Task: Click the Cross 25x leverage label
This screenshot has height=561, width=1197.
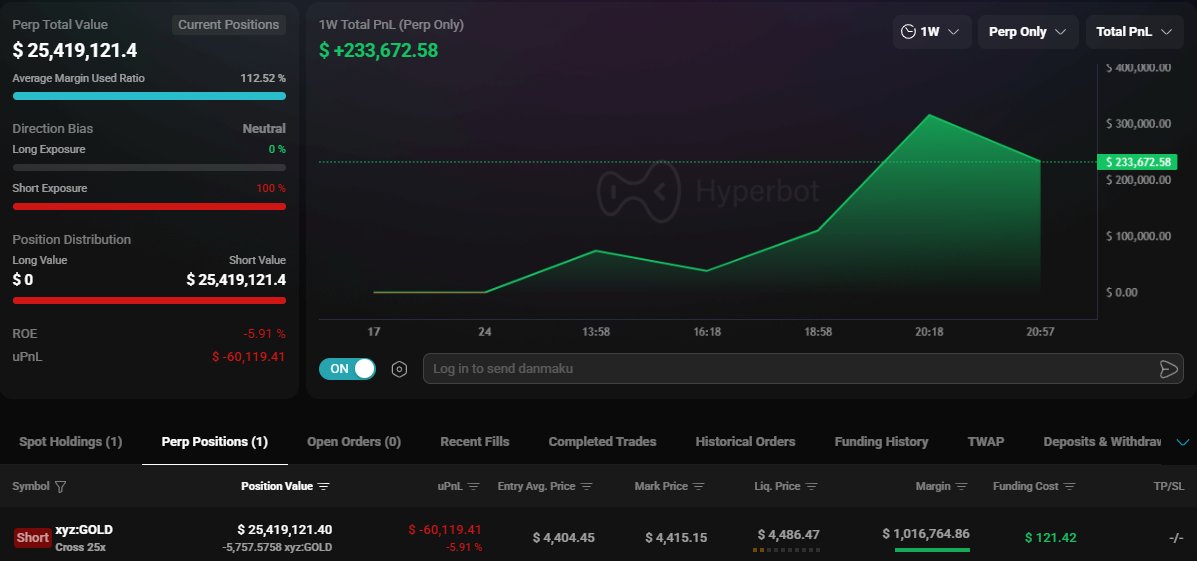Action: tap(80, 547)
